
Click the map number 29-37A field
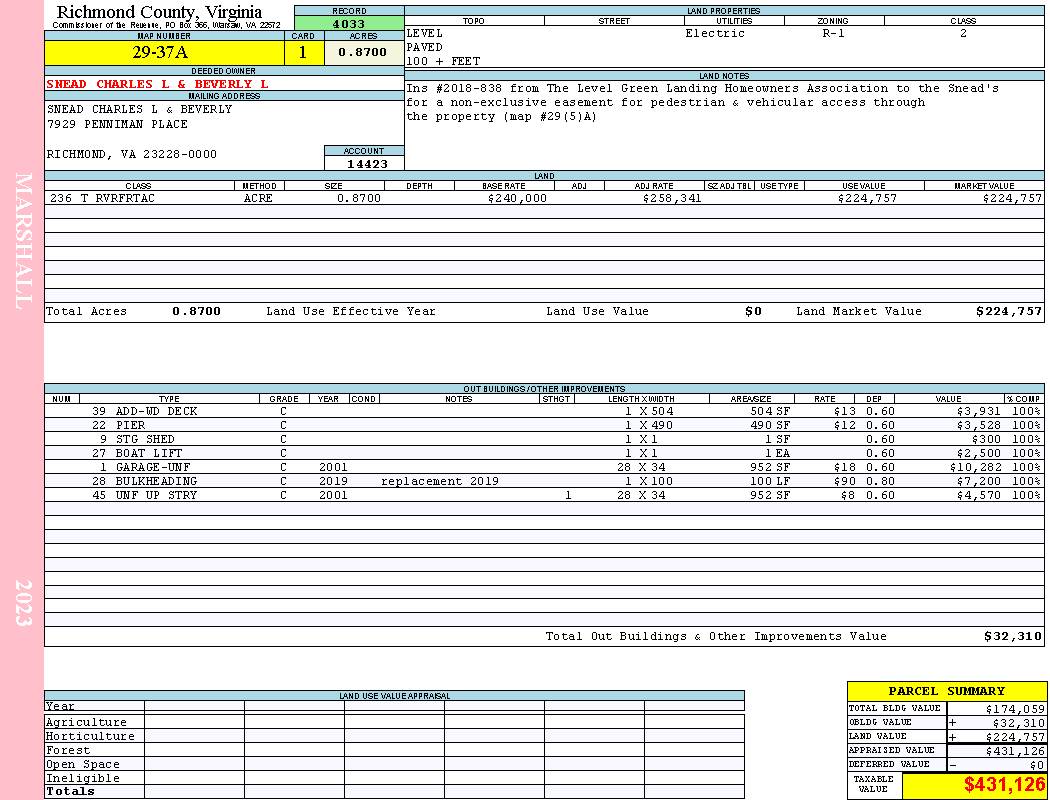coord(164,53)
